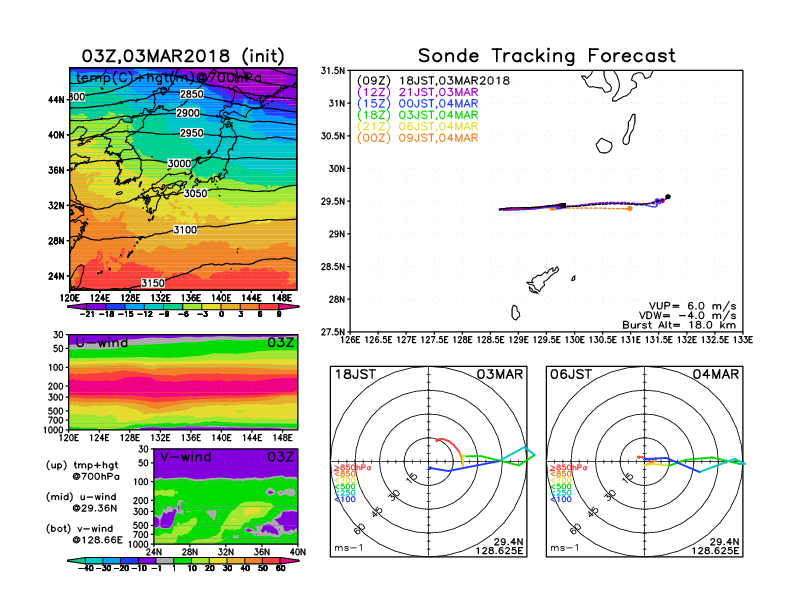This screenshot has height=612, width=792.
Task: Click the "18JST" hodograph time label
Action: pos(355,374)
